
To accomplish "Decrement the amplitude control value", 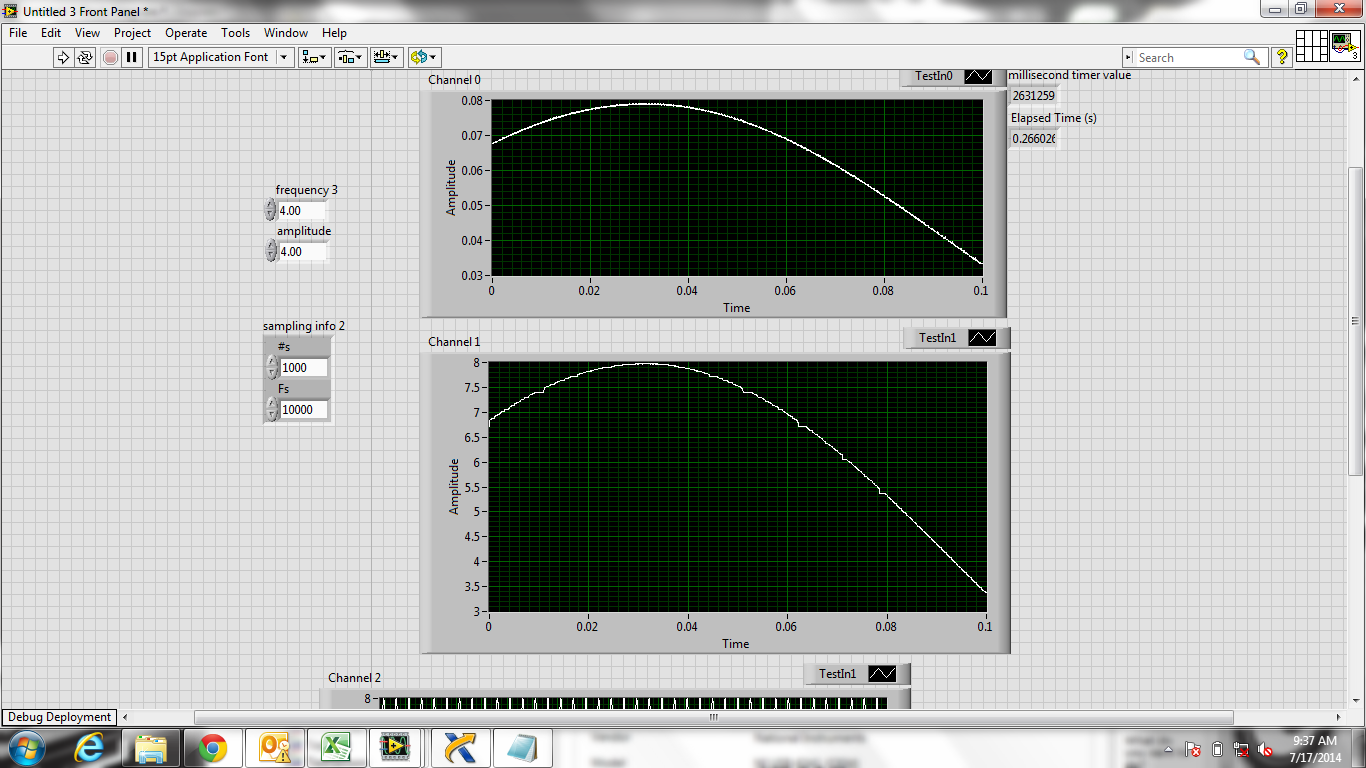I will [x=270, y=256].
